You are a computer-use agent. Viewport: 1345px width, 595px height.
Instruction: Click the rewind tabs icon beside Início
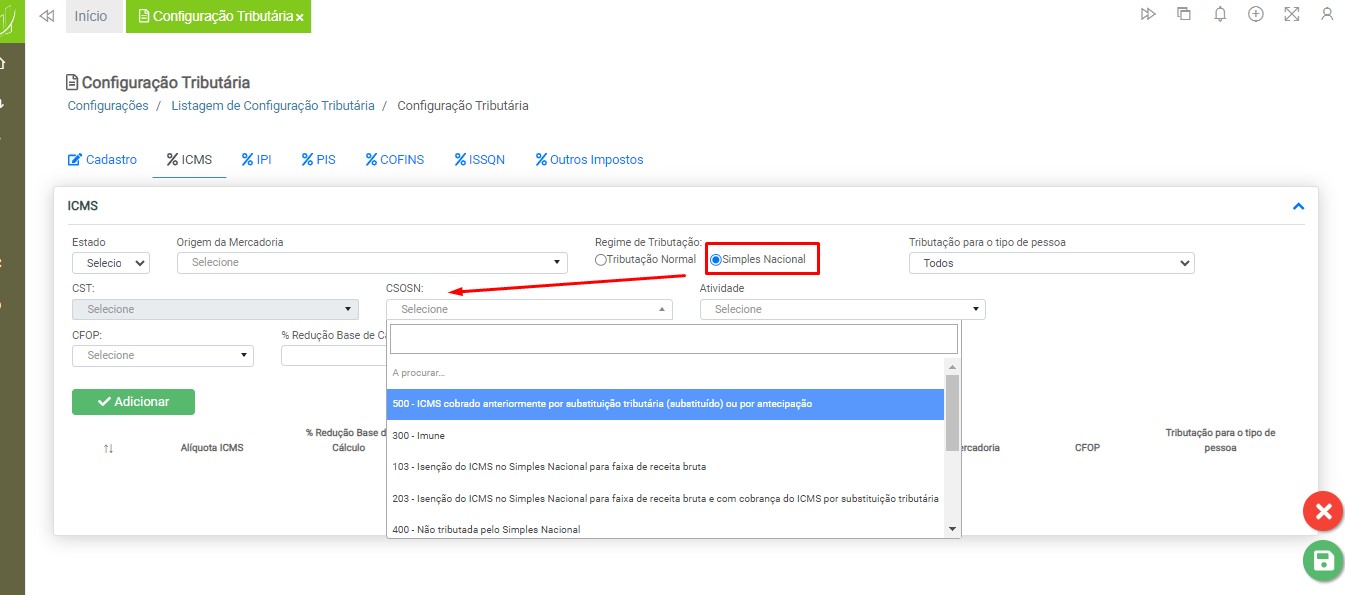point(46,16)
